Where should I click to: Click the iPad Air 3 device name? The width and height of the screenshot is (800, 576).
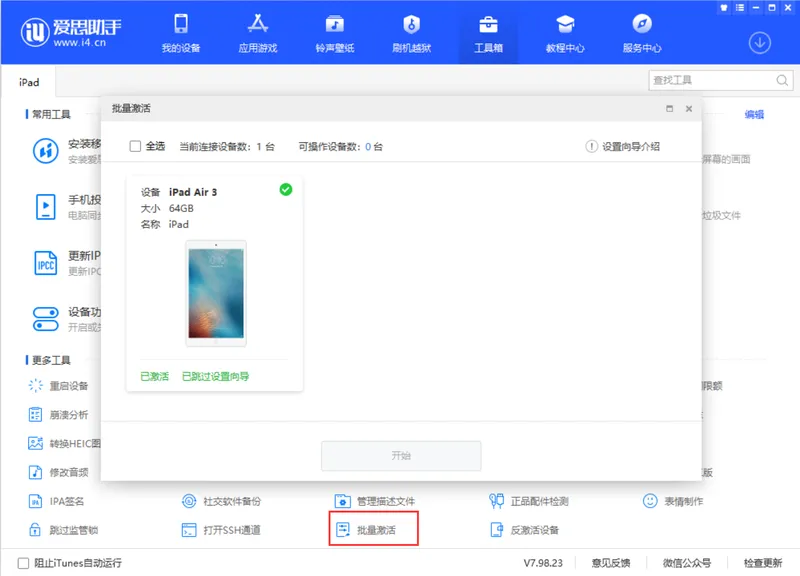193,192
